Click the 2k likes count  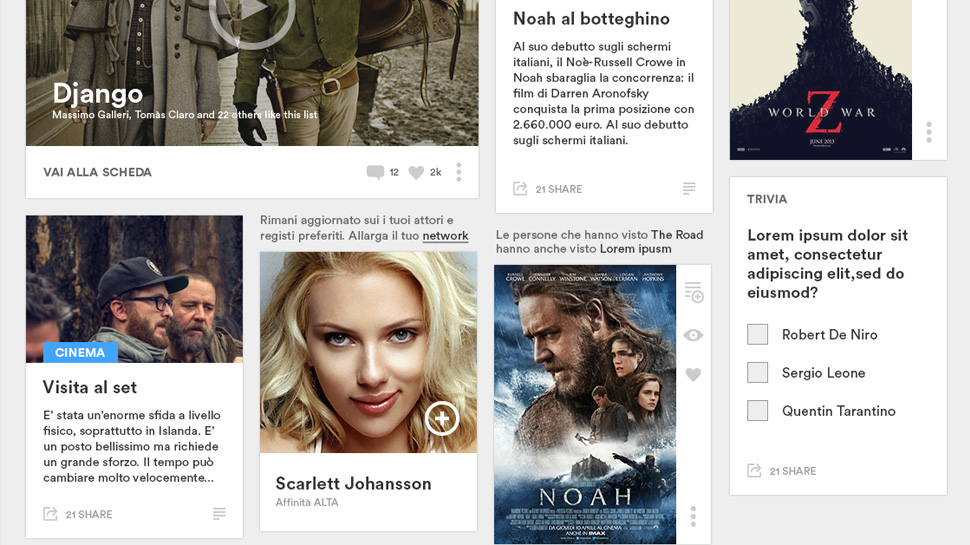pyautogui.click(x=436, y=172)
